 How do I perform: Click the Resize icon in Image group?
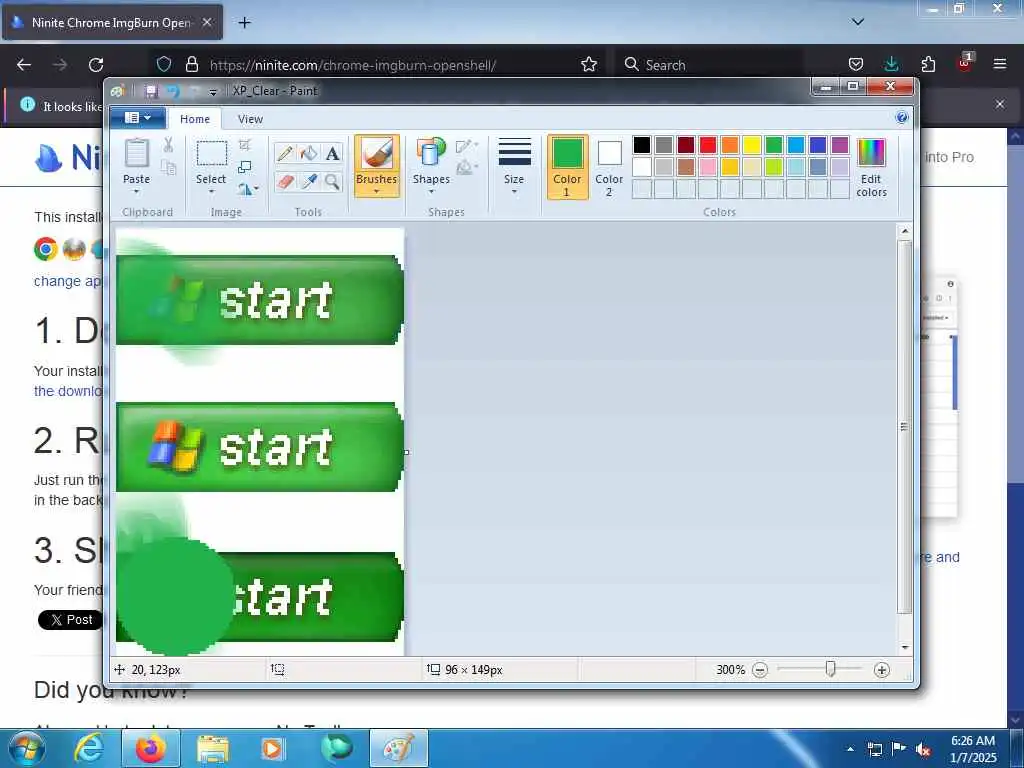tap(245, 167)
